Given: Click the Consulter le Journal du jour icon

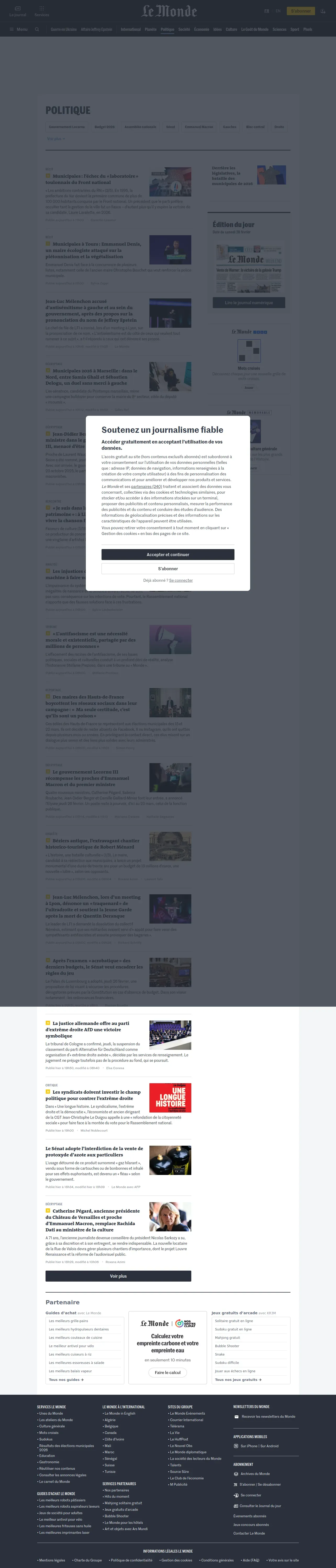Looking at the screenshot, I should point(236,1506).
